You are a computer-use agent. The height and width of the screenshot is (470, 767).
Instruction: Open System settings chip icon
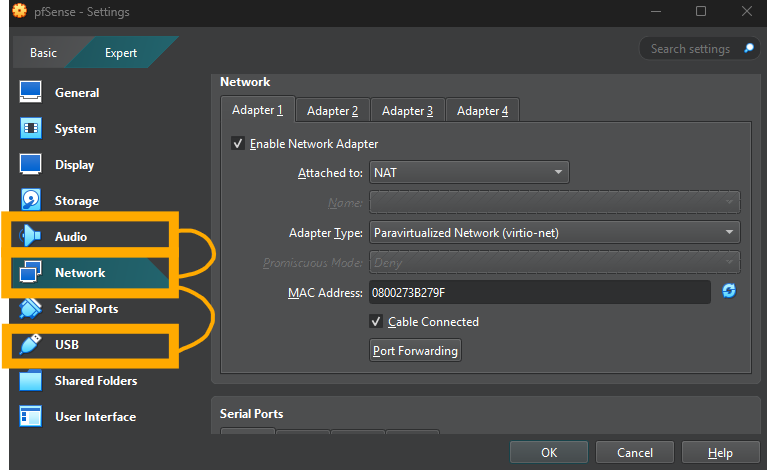[30, 128]
